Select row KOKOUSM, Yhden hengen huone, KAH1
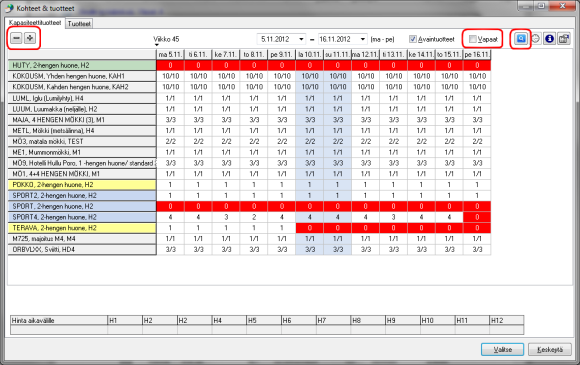580x365 pixels. coord(82,76)
